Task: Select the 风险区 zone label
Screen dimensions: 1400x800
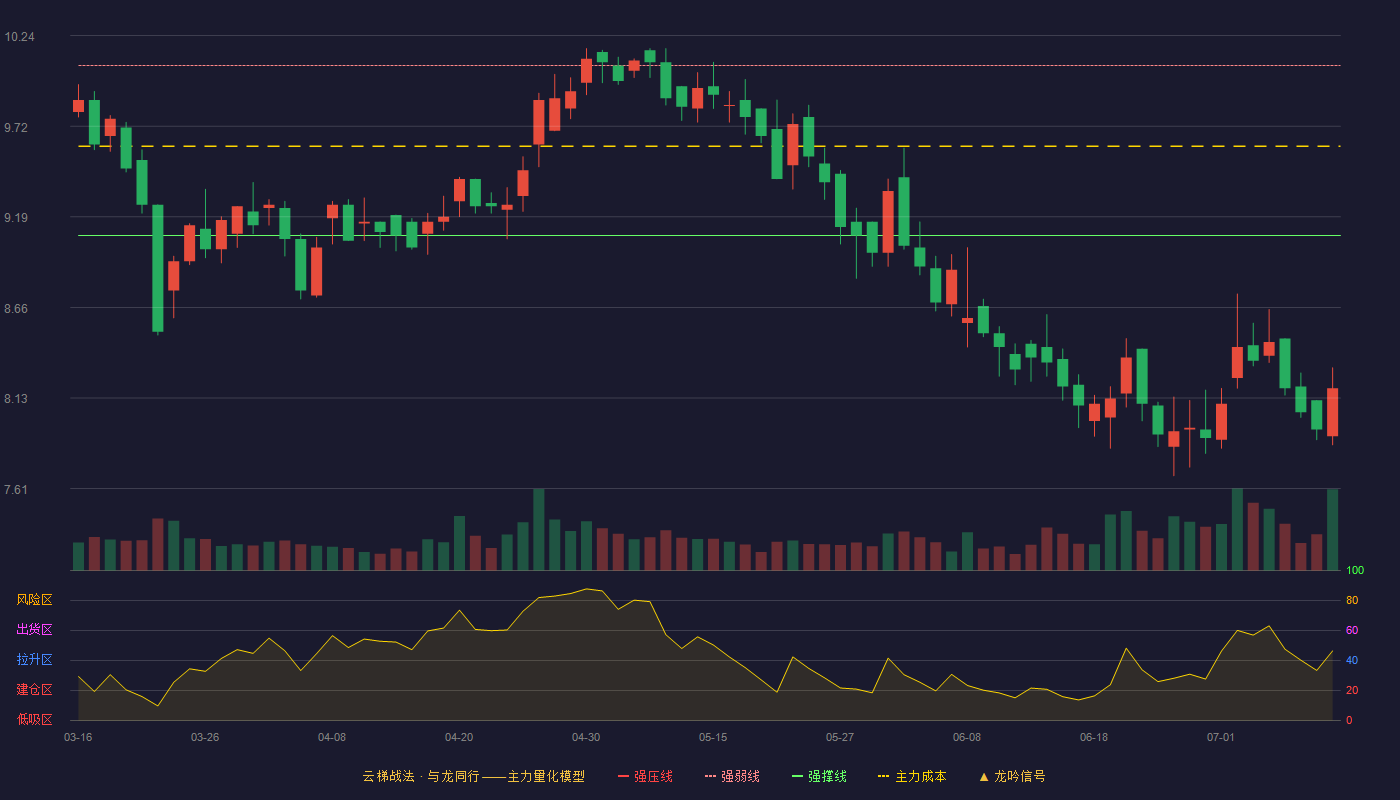Action: 34,600
